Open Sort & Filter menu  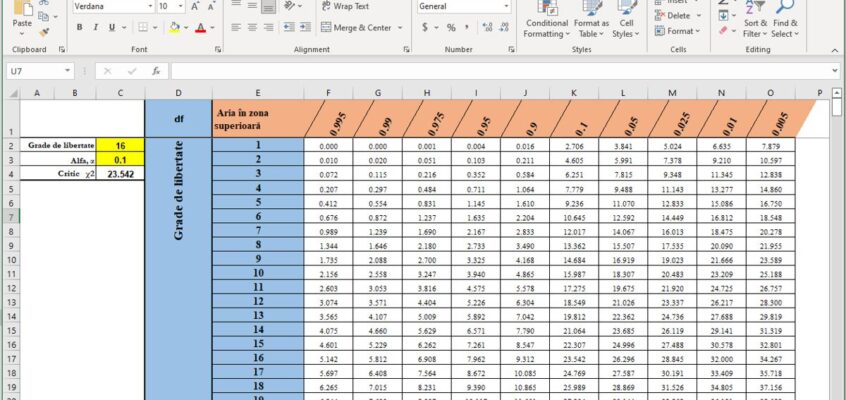[755, 20]
